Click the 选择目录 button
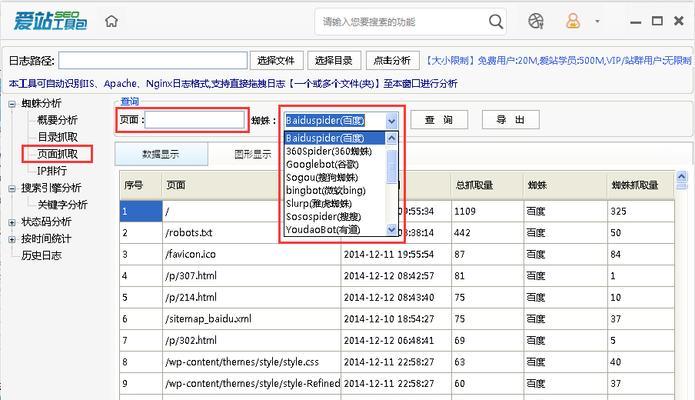Screen dimensions: 695x400 point(334,60)
